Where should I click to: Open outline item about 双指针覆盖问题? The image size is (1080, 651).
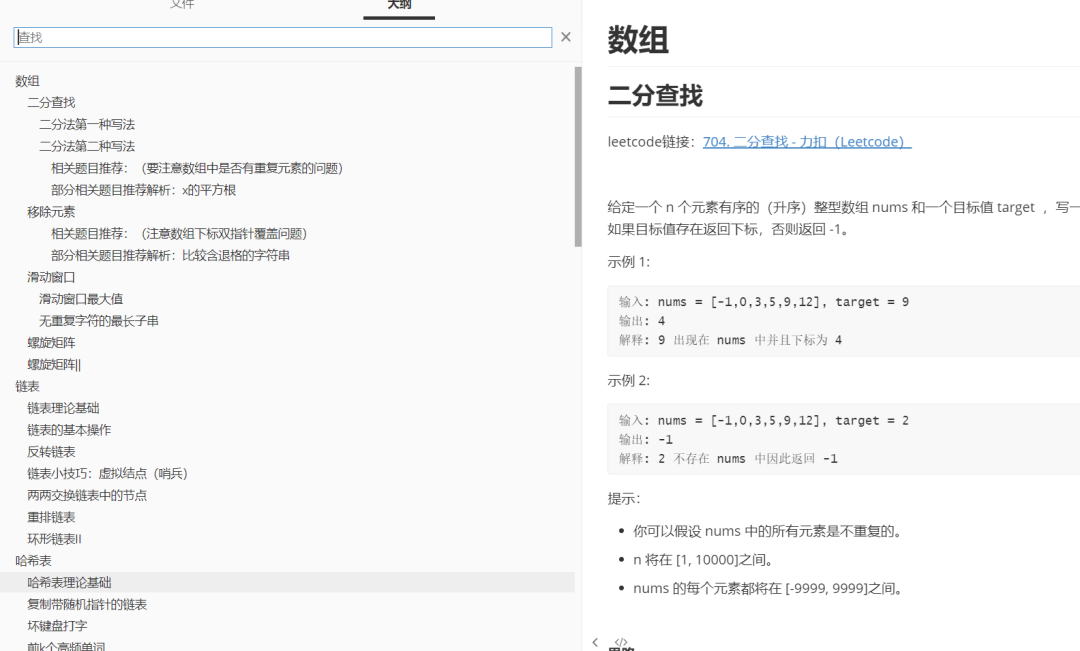[x=179, y=234]
